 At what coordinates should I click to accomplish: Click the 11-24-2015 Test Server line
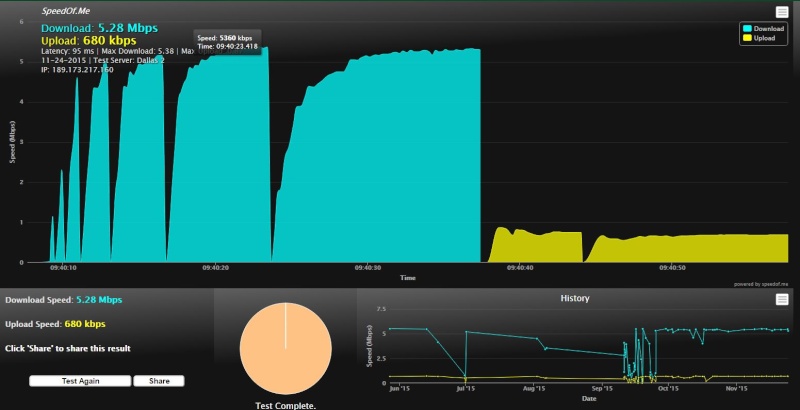103,60
